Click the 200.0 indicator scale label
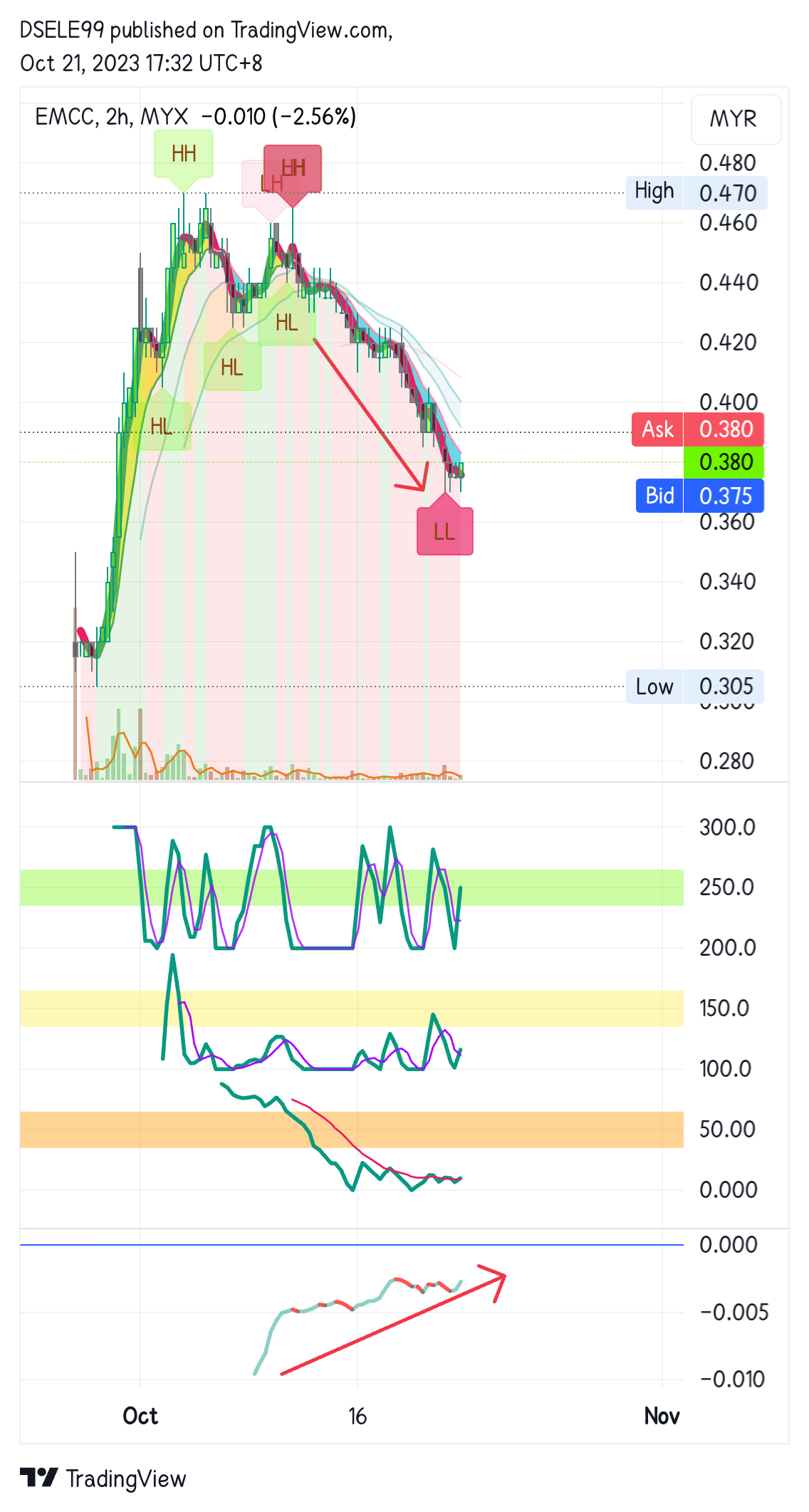The image size is (809, 1512). pos(727,948)
